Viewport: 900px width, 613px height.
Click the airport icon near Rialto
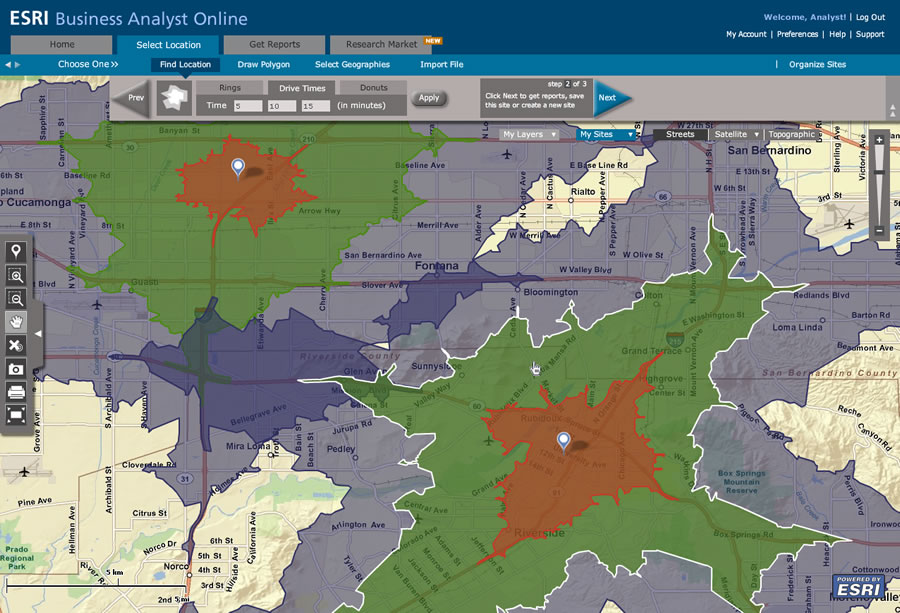click(507, 154)
